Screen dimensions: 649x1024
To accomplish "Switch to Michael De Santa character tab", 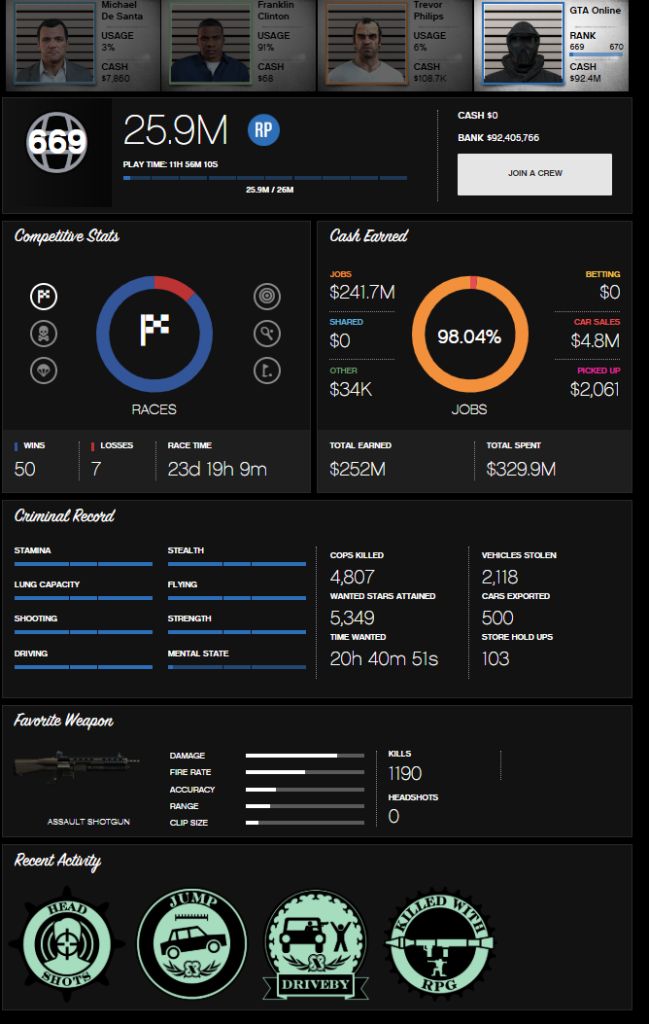I will tap(82, 44).
